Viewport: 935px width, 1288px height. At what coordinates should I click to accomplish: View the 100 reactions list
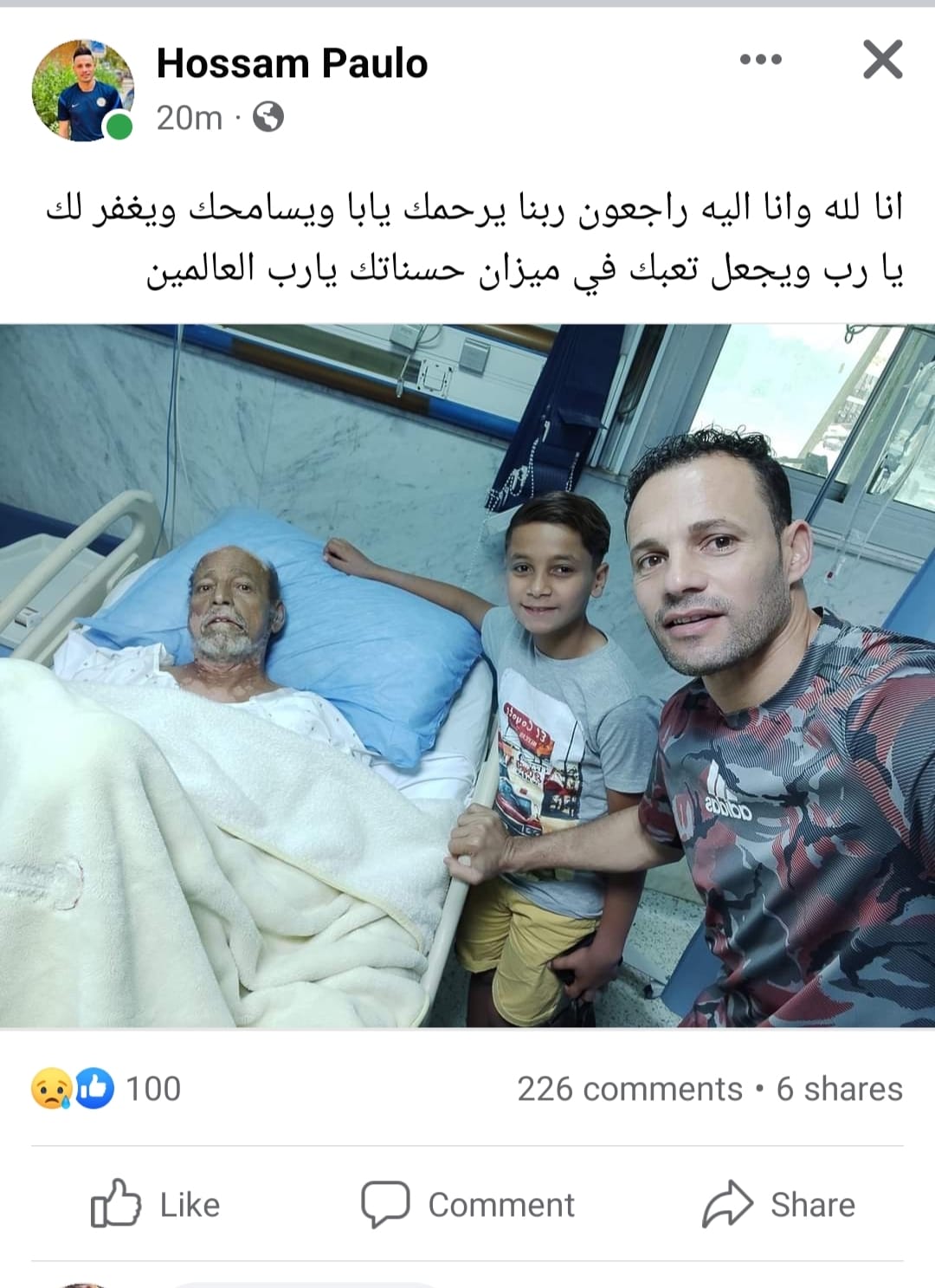pos(153,1089)
